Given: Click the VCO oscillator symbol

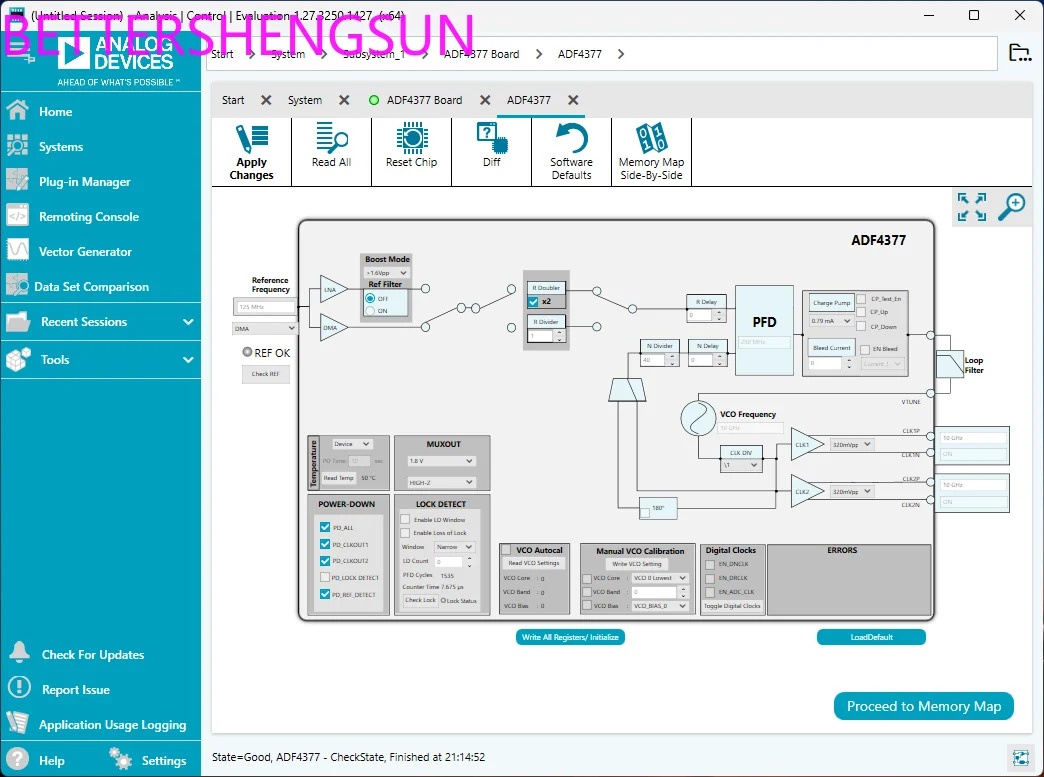Looking at the screenshot, I should (698, 418).
